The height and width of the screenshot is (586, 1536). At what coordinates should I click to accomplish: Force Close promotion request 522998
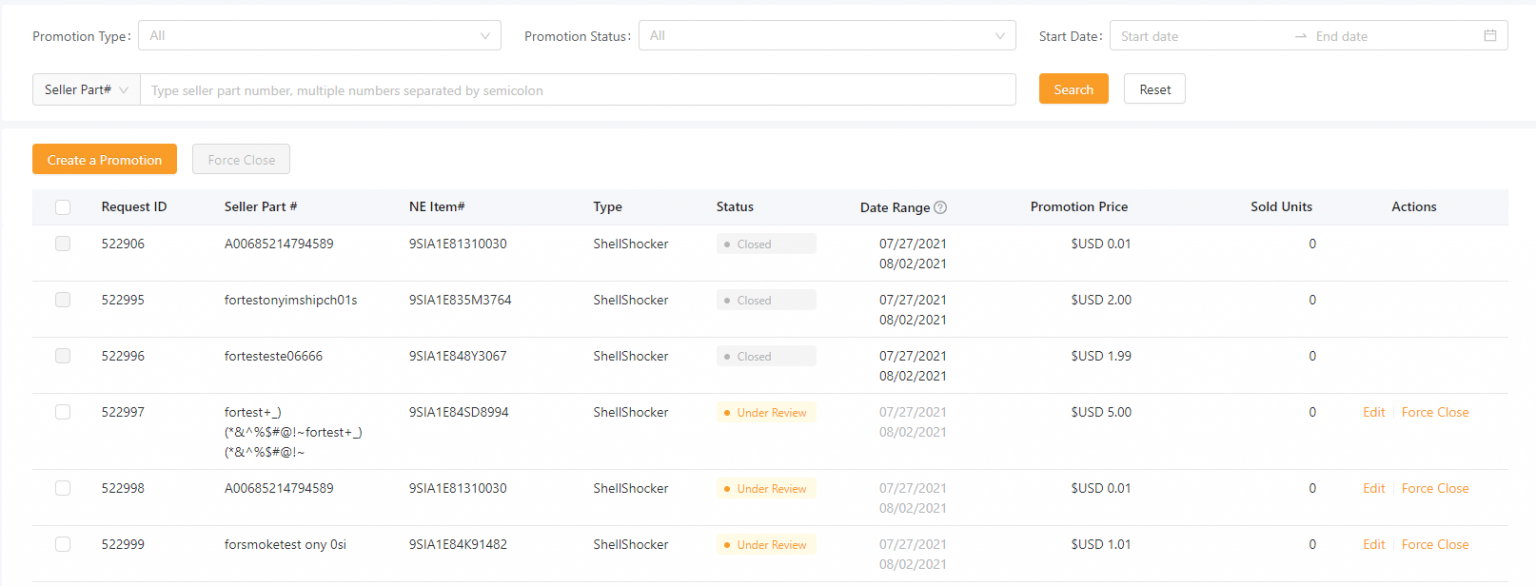1434,488
